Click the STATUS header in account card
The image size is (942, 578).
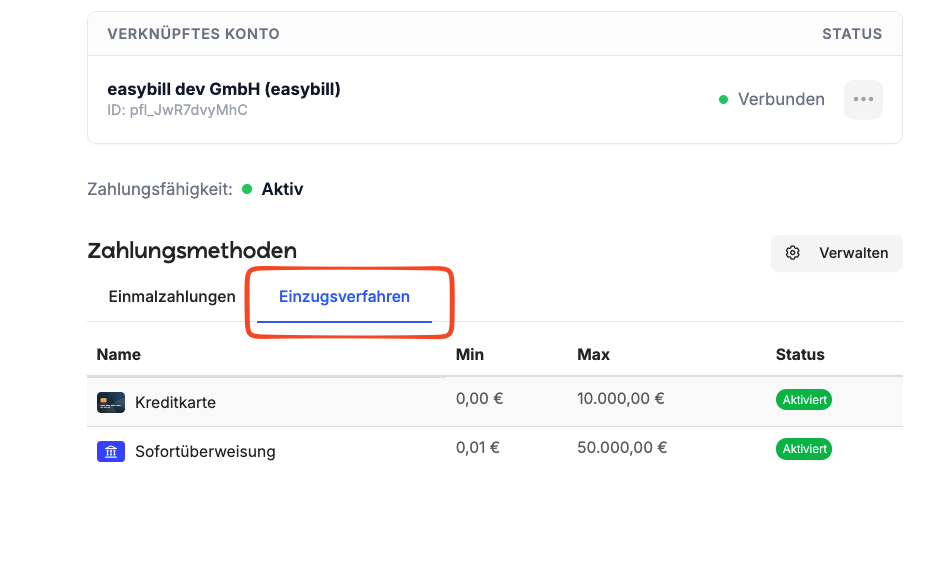click(852, 34)
